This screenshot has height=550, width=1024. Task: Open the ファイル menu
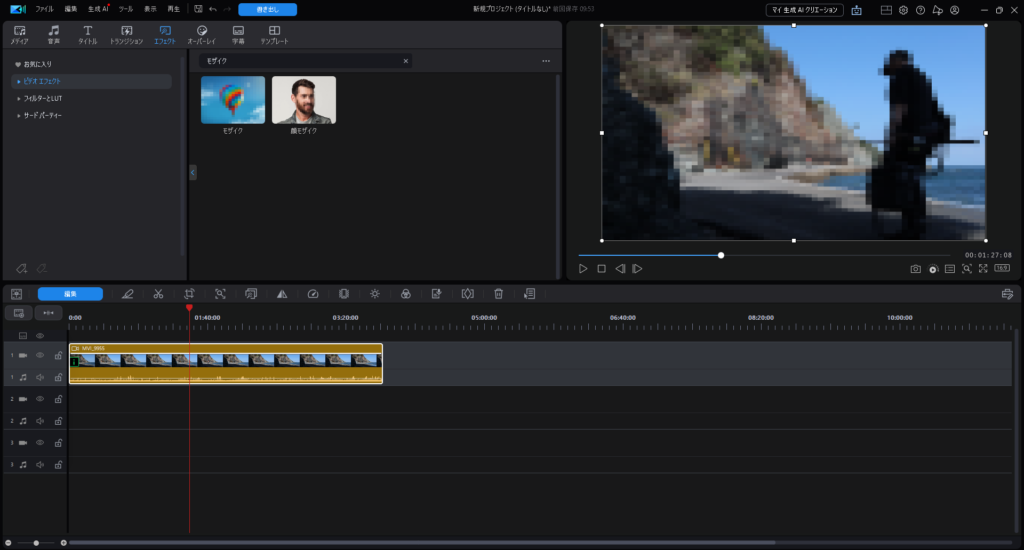pyautogui.click(x=45, y=9)
